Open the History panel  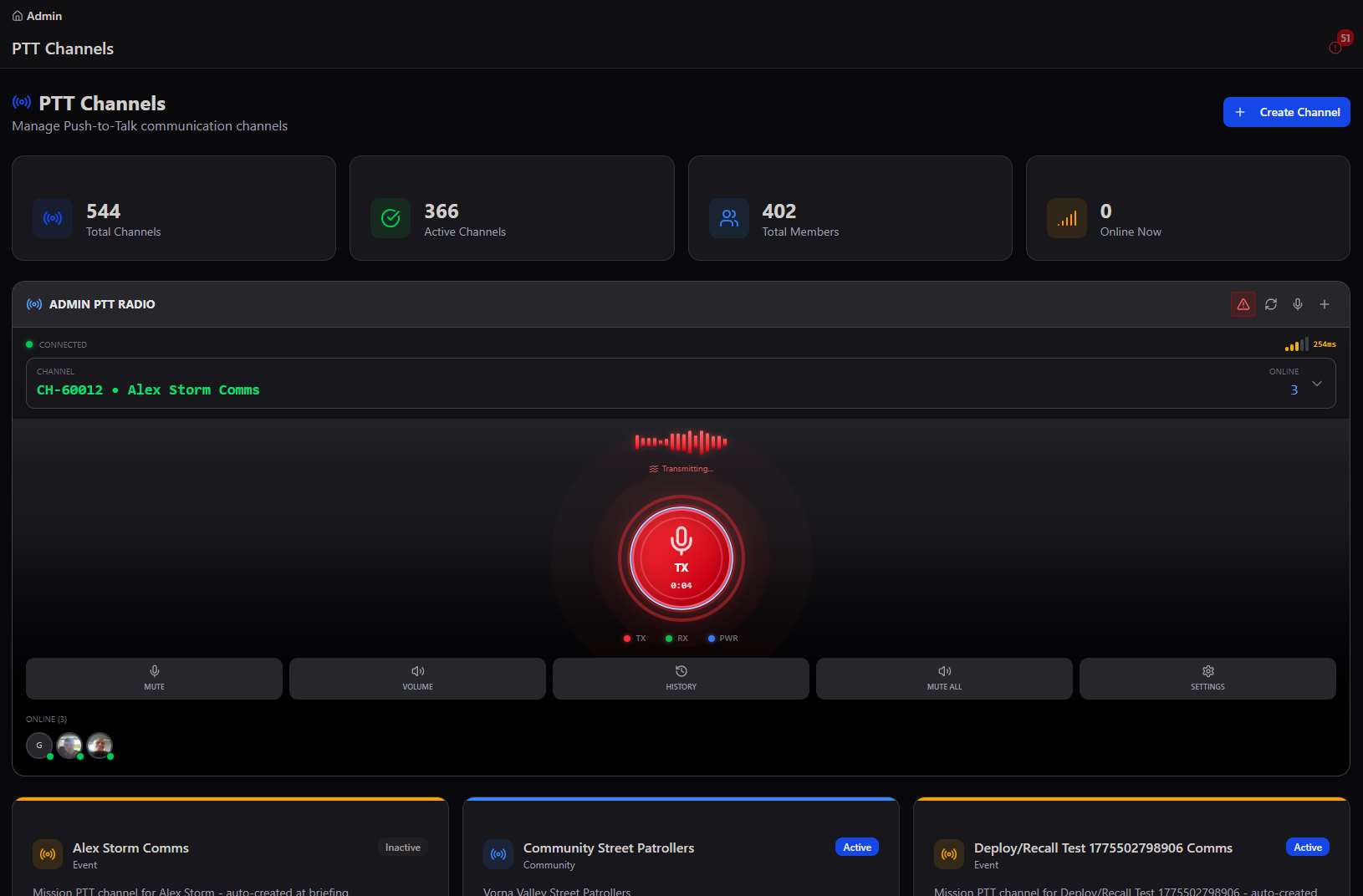tap(681, 678)
